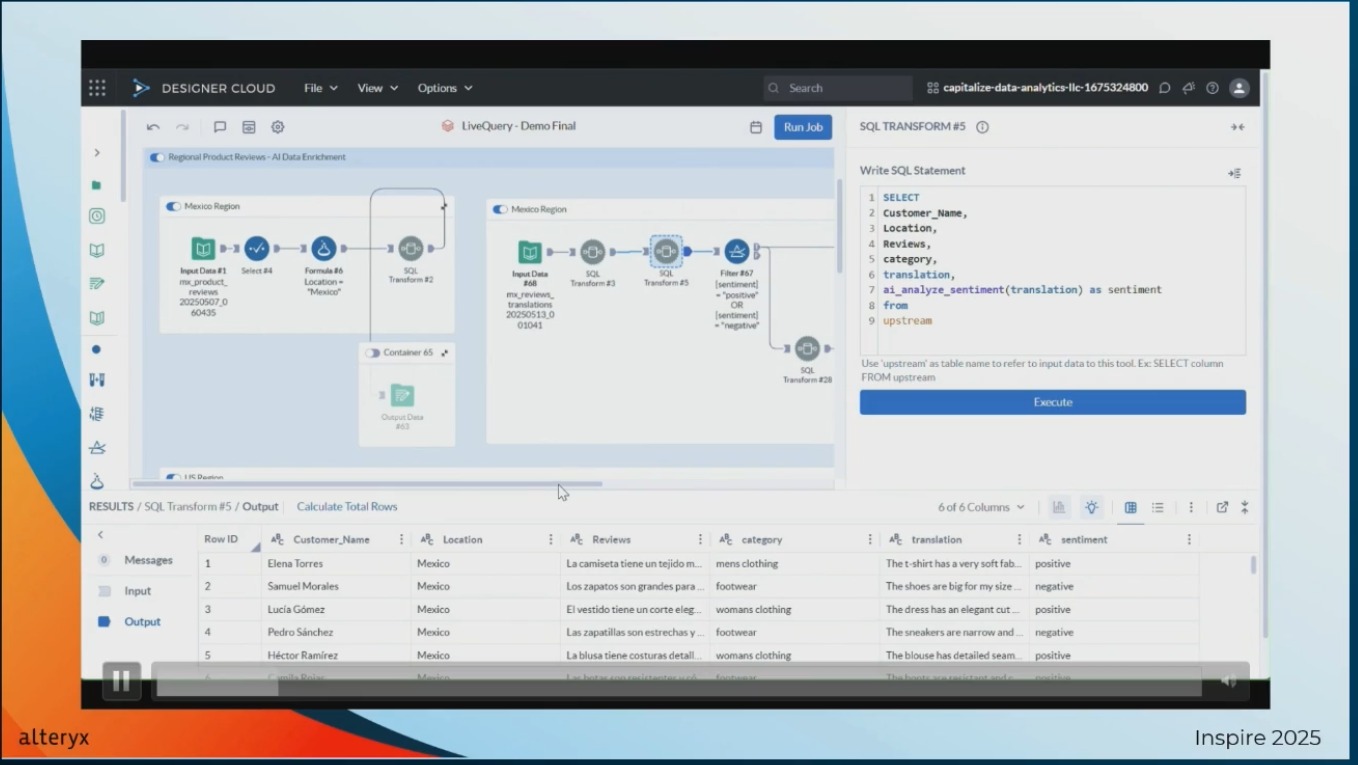Image resolution: width=1358 pixels, height=765 pixels.
Task: Select the Output Data #63 node
Action: (402, 395)
